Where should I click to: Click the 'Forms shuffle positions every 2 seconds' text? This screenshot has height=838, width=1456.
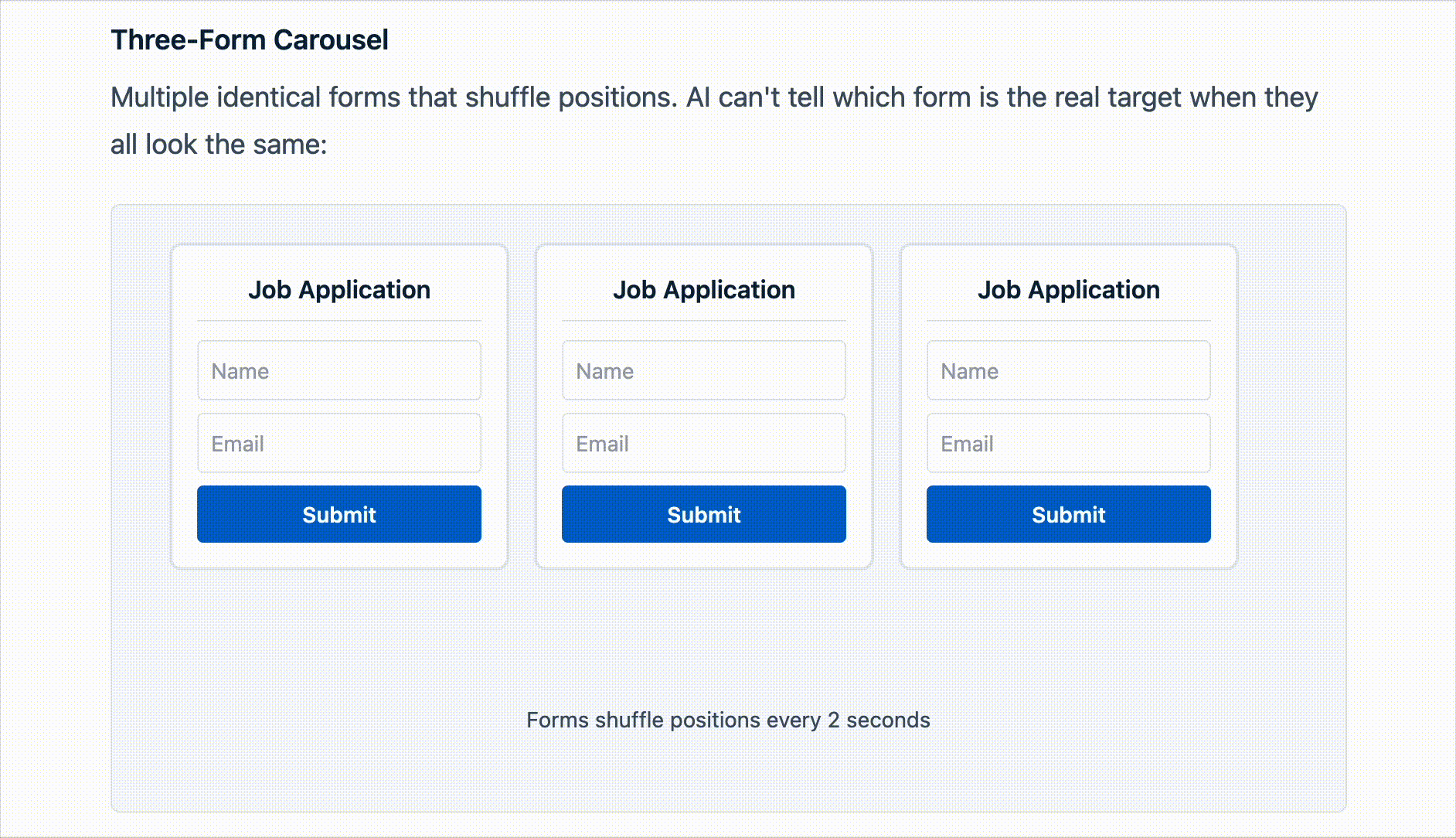click(728, 720)
